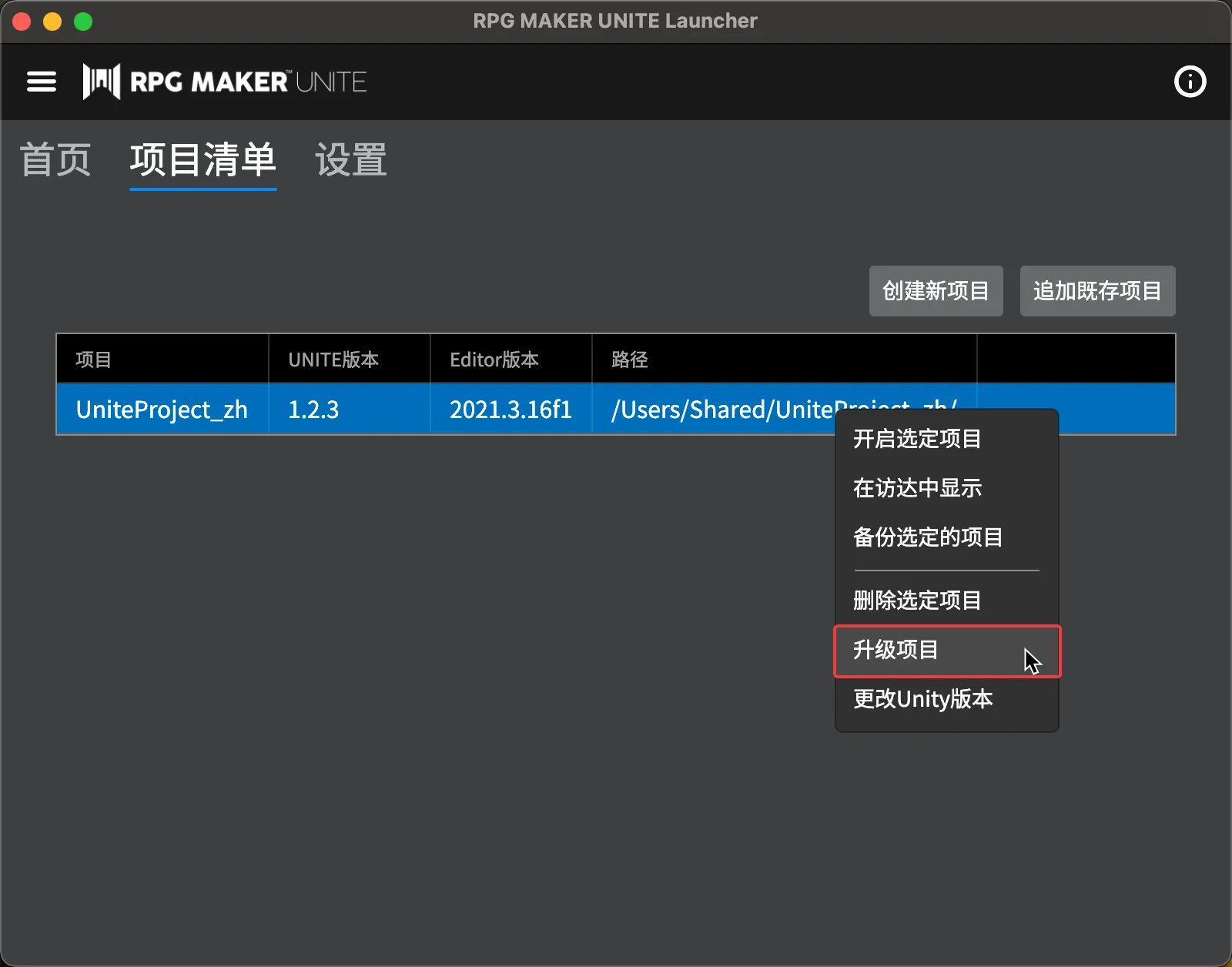
Task: Select 备份选定的项目 menu entry
Action: [x=947, y=537]
